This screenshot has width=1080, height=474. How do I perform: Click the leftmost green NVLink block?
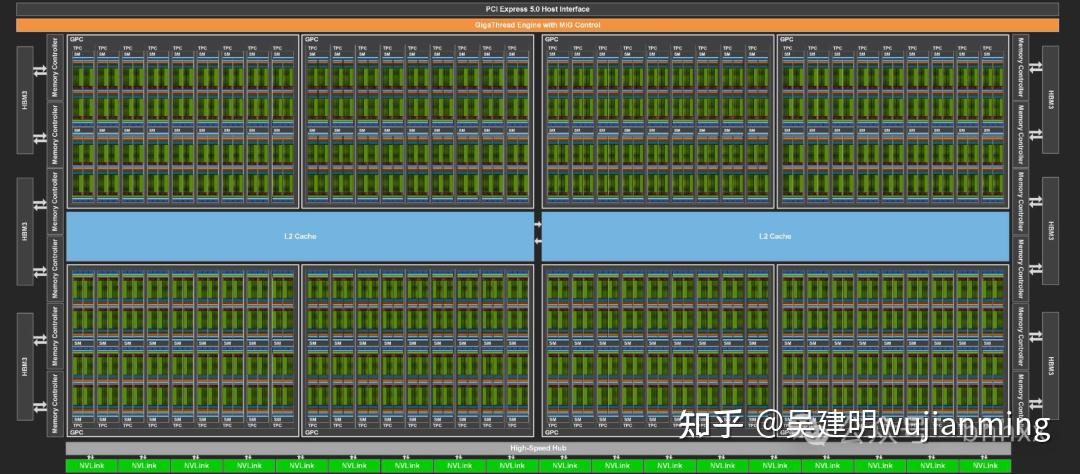point(92,466)
